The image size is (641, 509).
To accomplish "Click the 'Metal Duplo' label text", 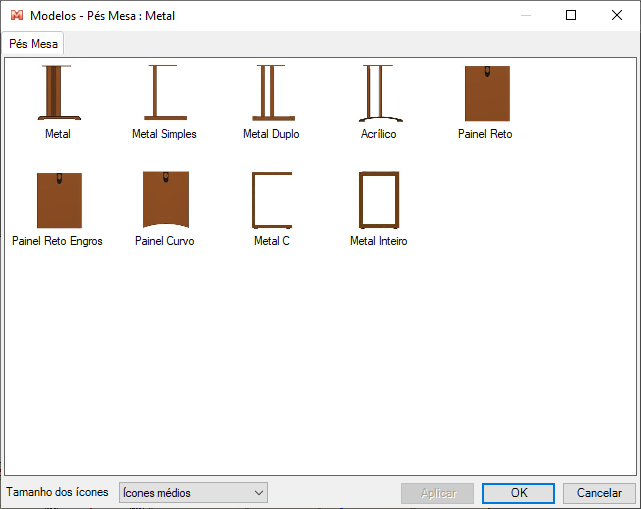I will pyautogui.click(x=271, y=134).
